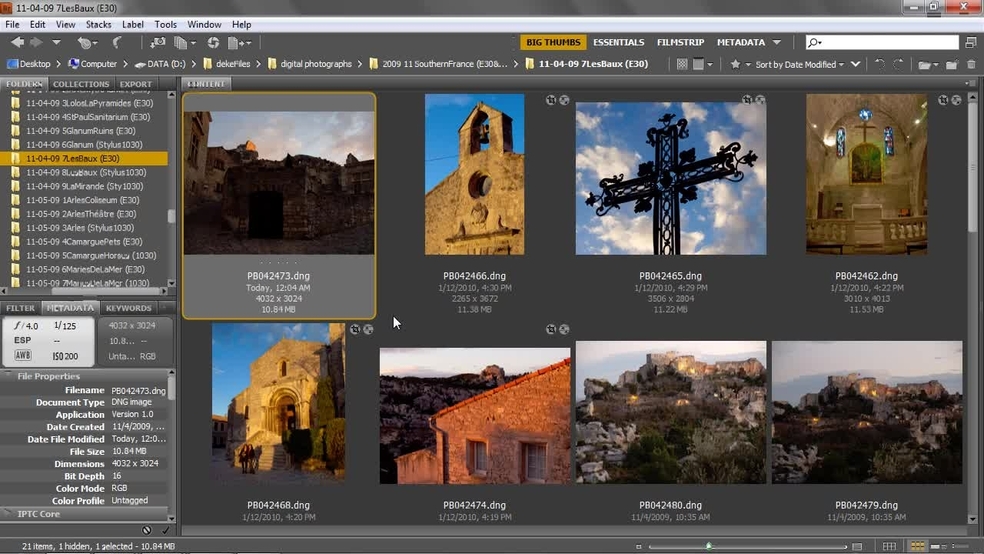Image resolution: width=984 pixels, height=554 pixels.
Task: Switch to view content as thumbnails
Action: pos(917,546)
